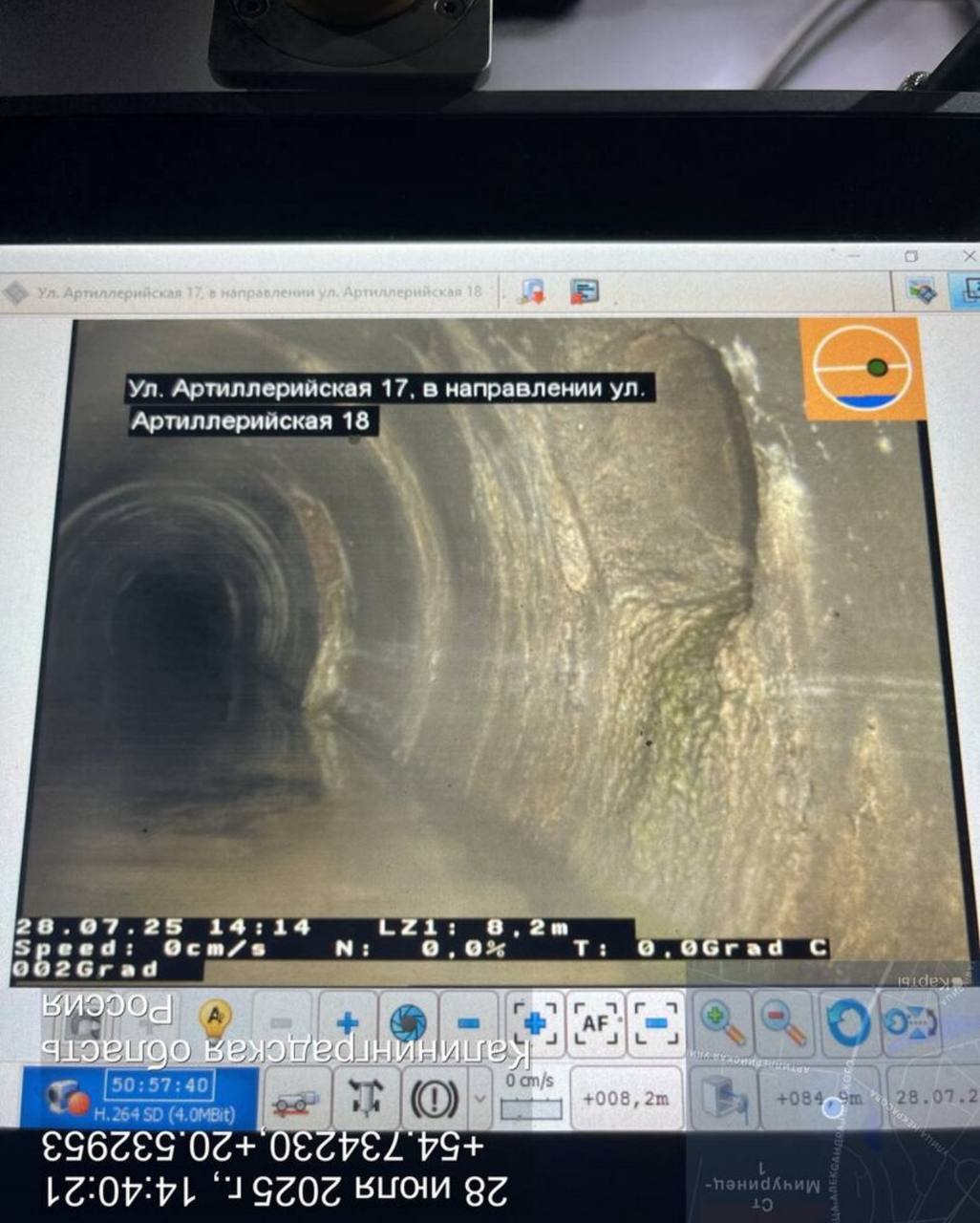
Task: Click the yellow lamp auto-light icon
Action: pyautogui.click(x=215, y=1019)
